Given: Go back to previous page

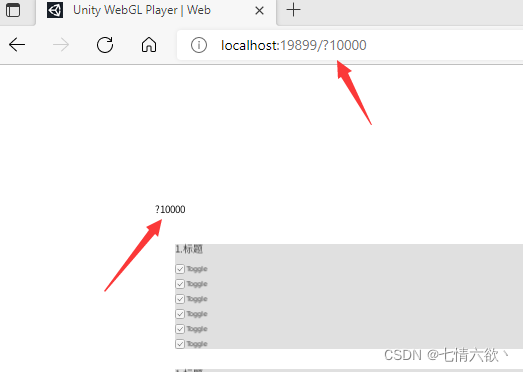Looking at the screenshot, I should 17,45.
